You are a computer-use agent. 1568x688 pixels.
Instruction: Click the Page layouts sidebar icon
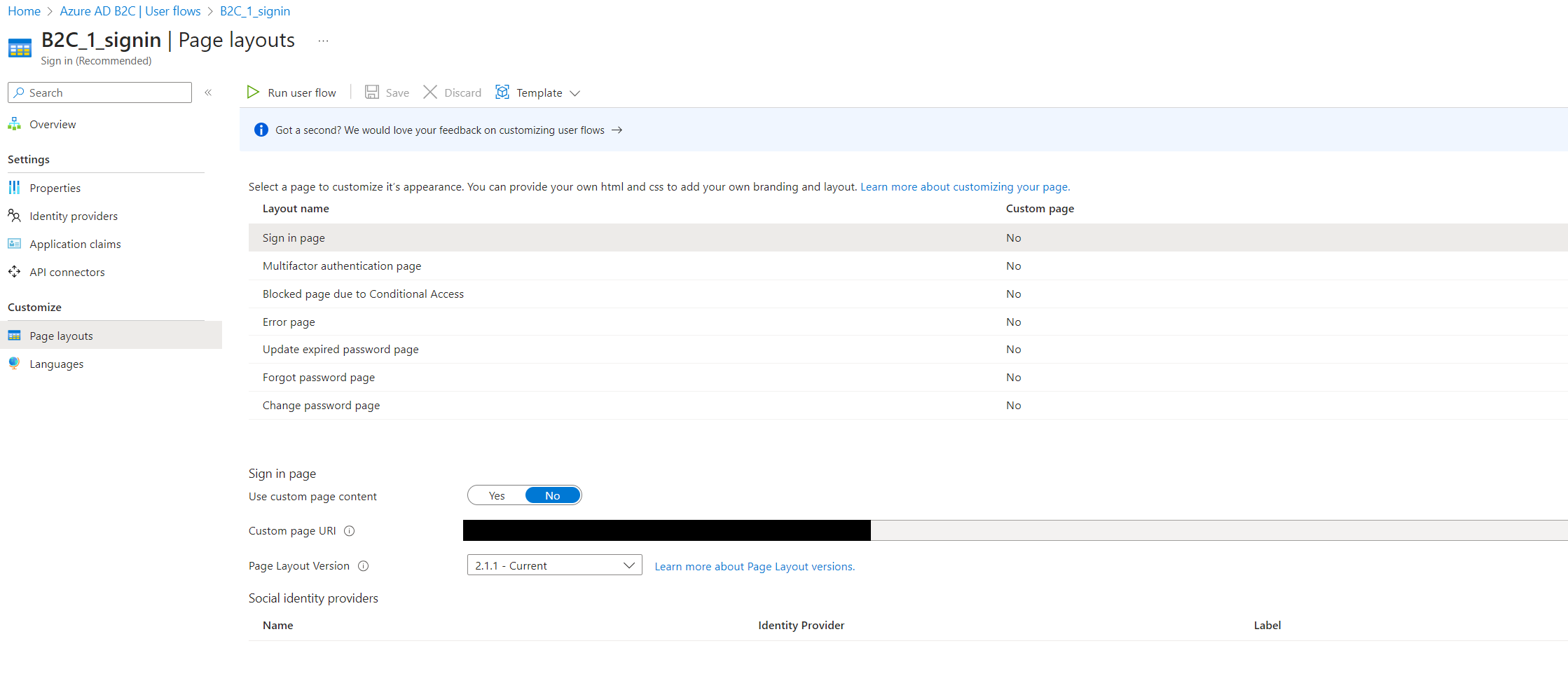14,336
